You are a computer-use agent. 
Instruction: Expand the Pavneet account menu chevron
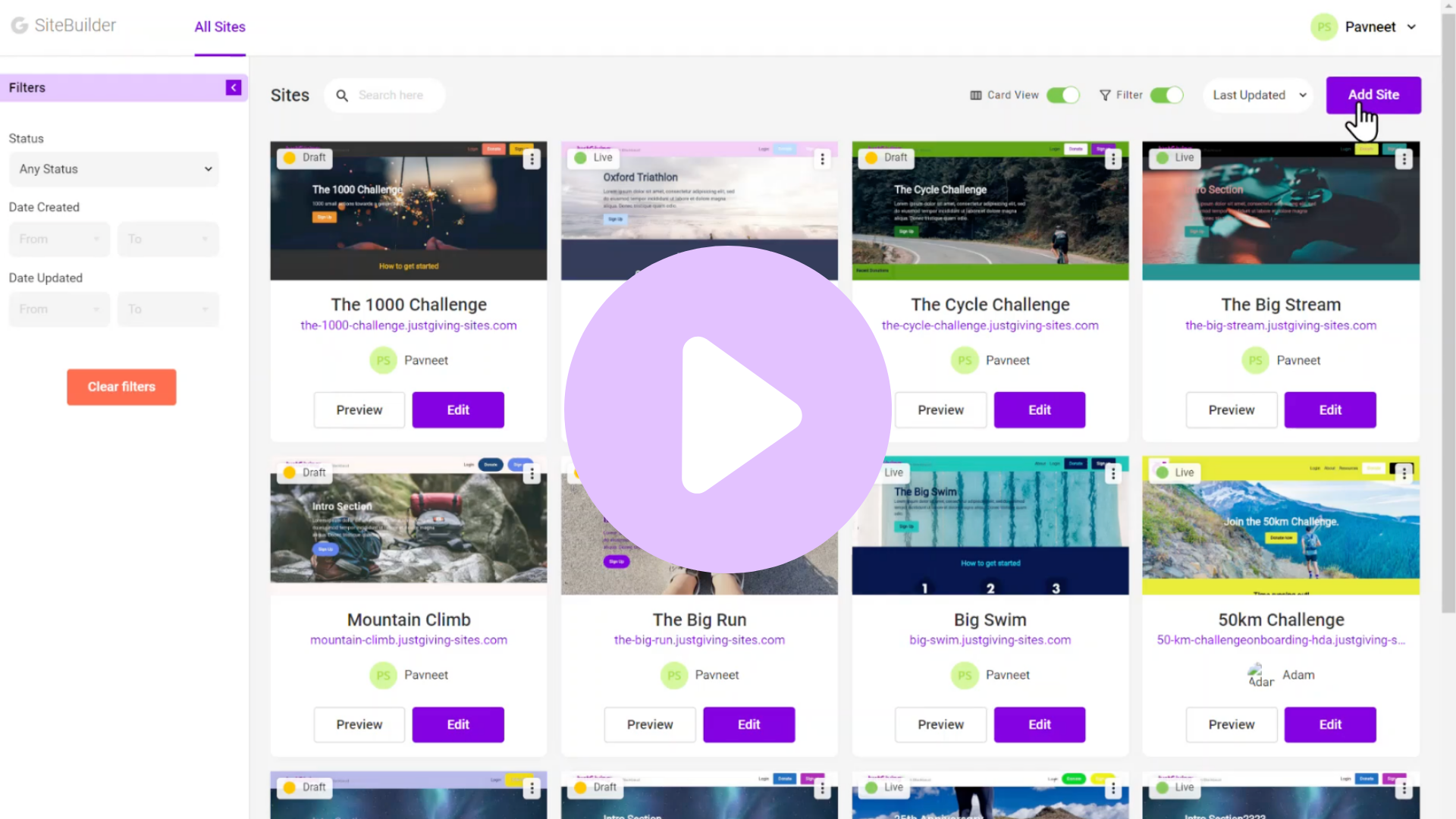(x=1411, y=27)
